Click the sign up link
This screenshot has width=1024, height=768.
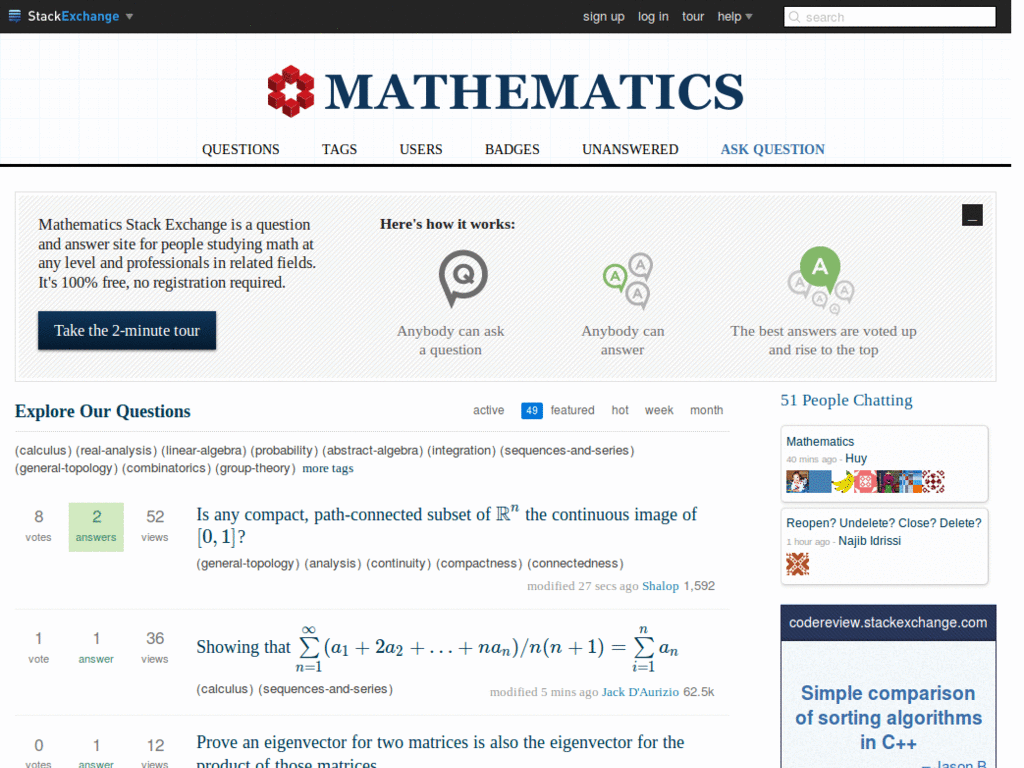tap(603, 16)
